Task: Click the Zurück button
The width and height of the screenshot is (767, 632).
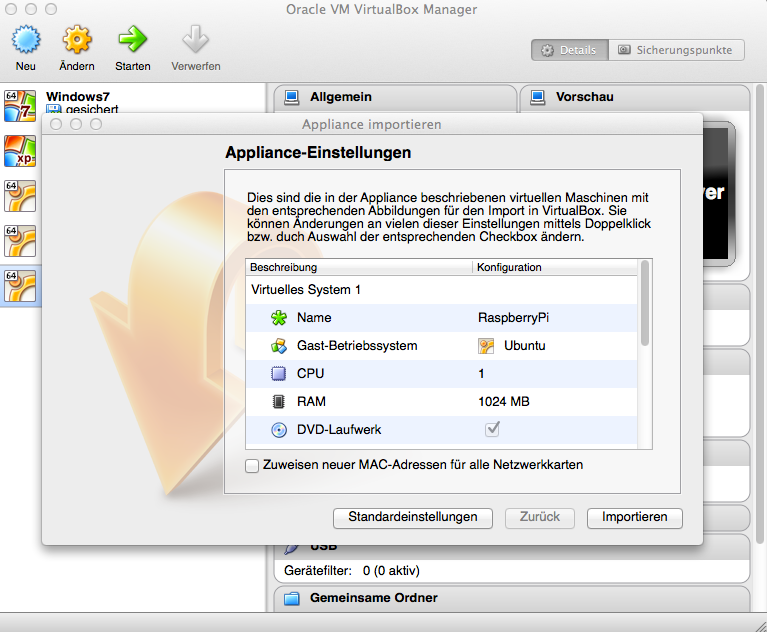Action: [x=540, y=518]
